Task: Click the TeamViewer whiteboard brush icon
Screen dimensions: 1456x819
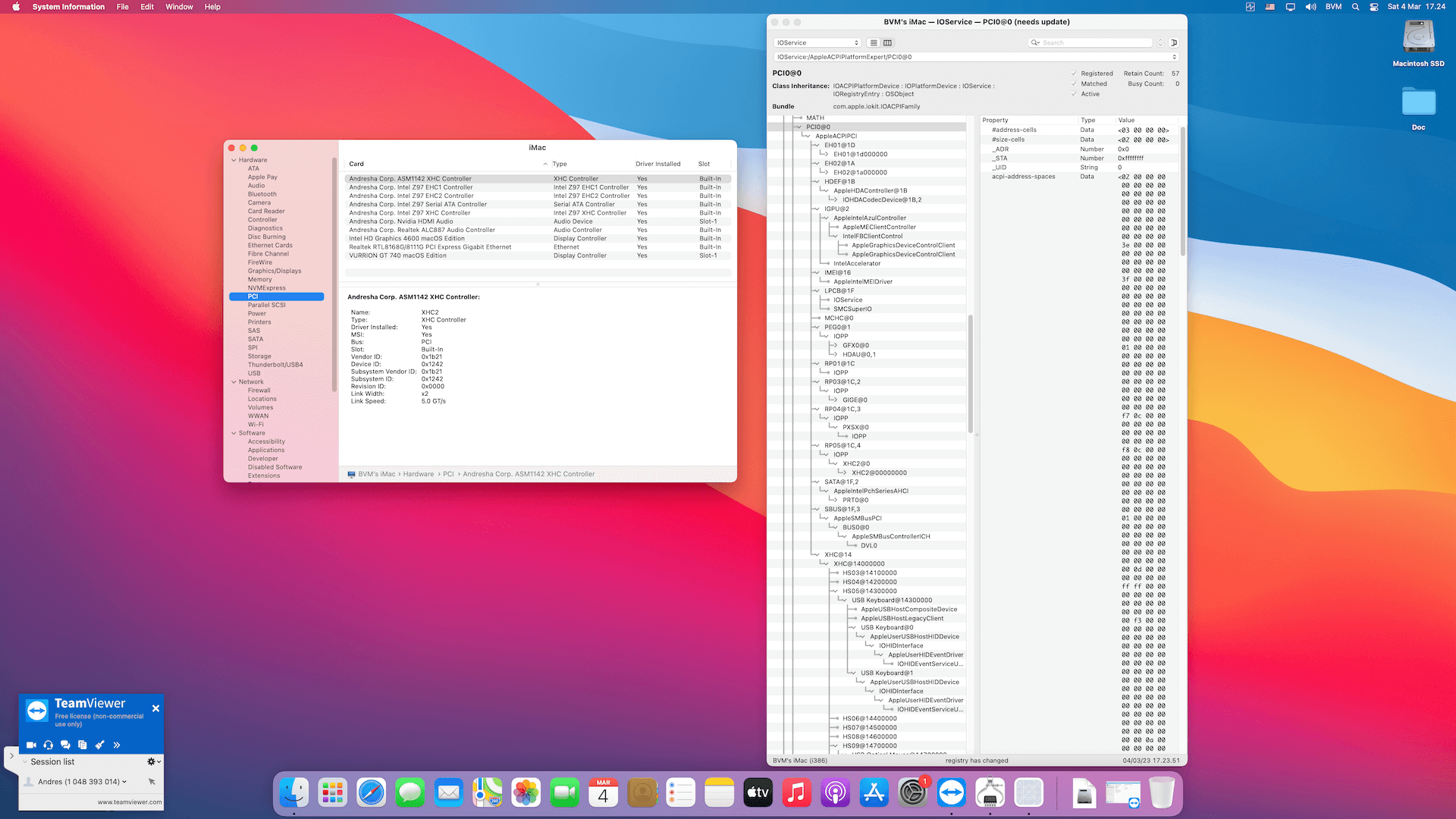Action: [99, 745]
